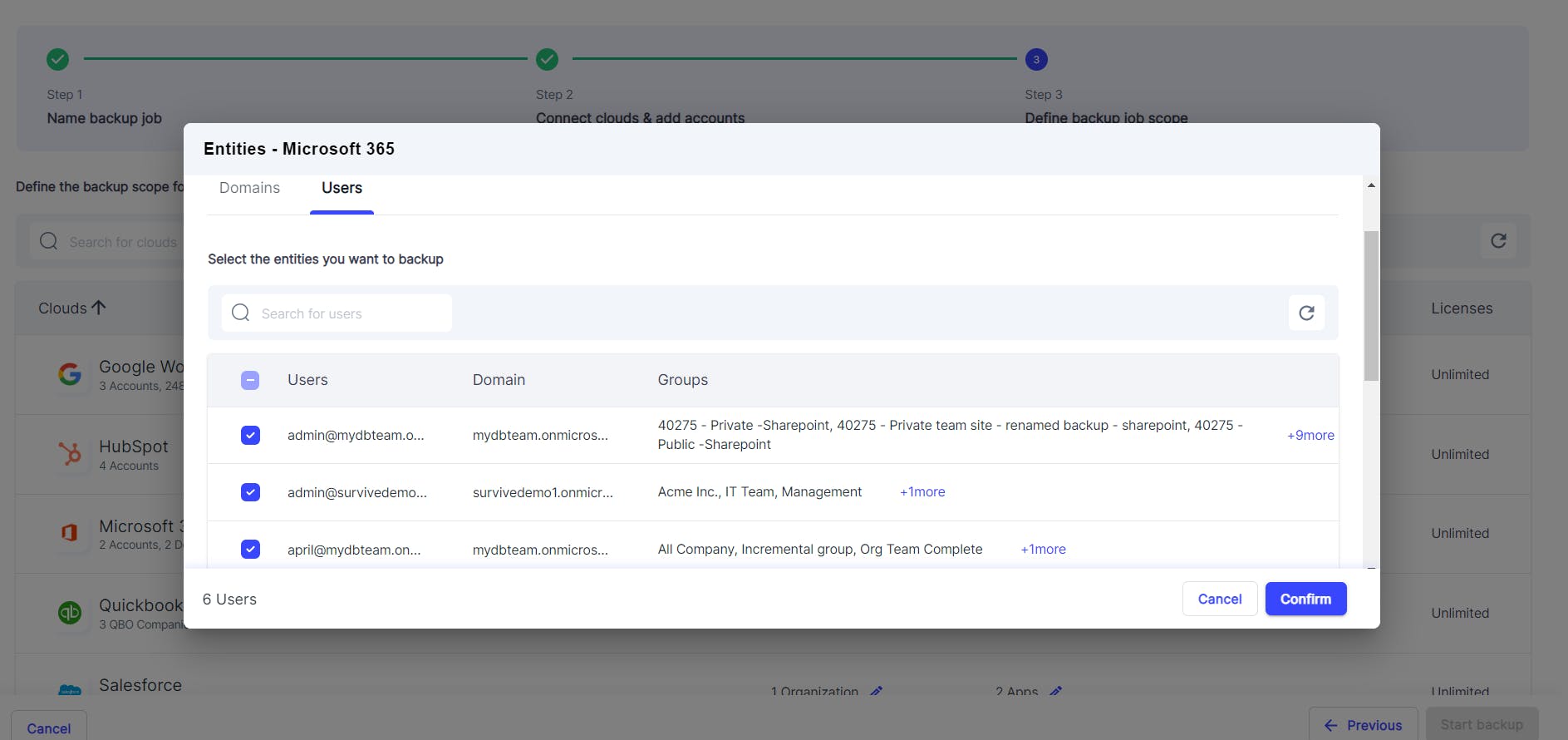This screenshot has height=740, width=1568.
Task: Expand +1more groups for april@mydbteam
Action: pyautogui.click(x=1043, y=550)
